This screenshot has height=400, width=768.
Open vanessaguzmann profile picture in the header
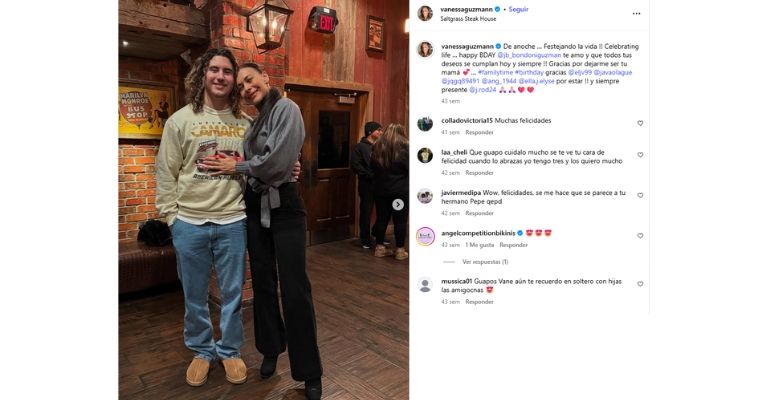point(425,13)
